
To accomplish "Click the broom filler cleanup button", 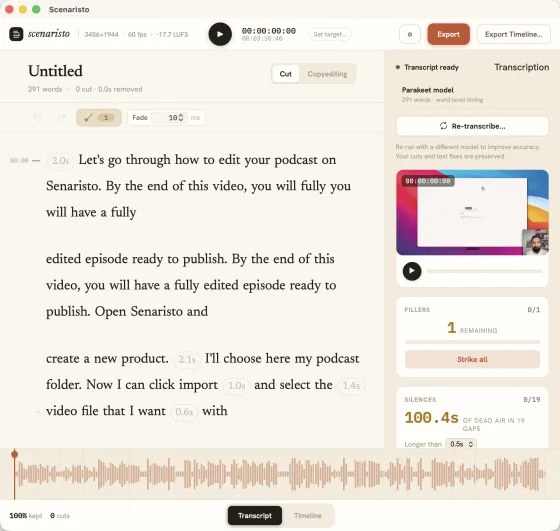I will 99,117.
